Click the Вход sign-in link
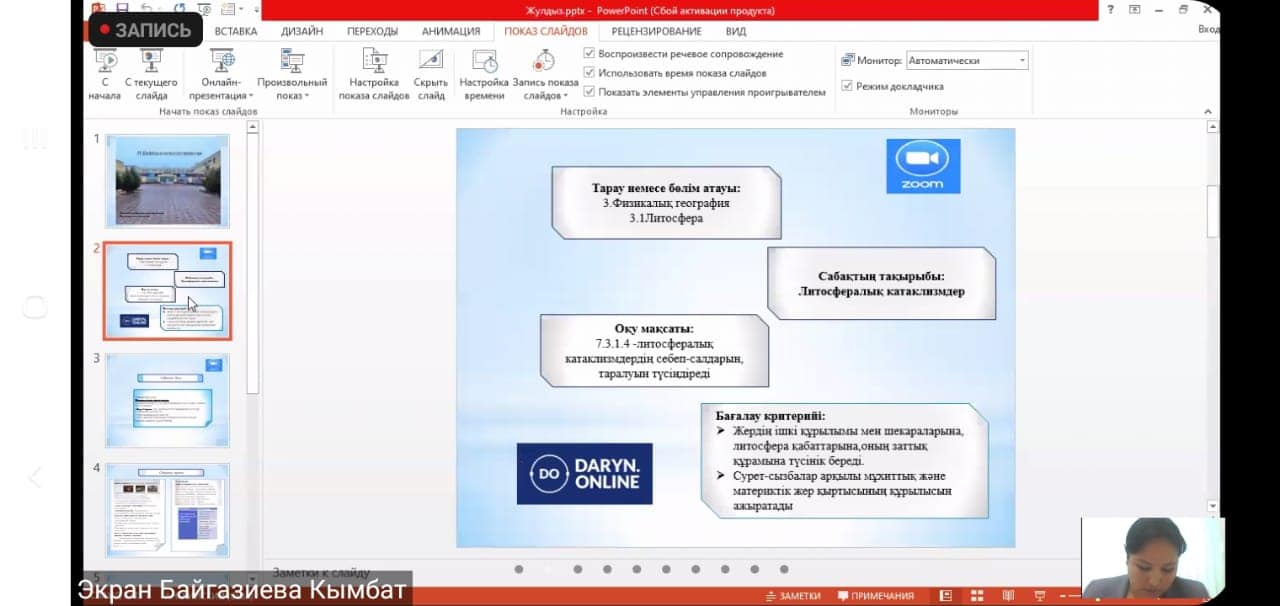Viewport: 1280px width, 606px height. 1208,30
